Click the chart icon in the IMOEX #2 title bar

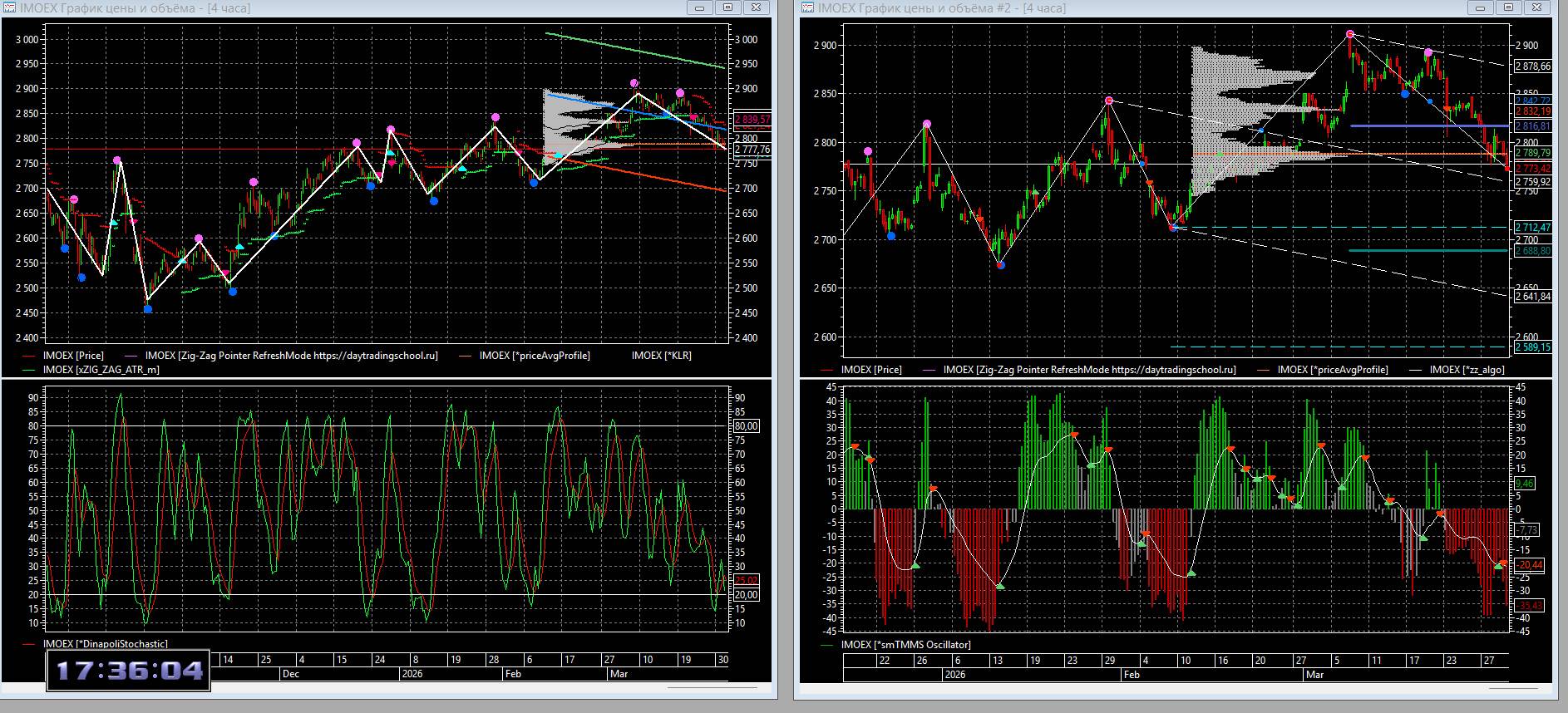point(807,7)
